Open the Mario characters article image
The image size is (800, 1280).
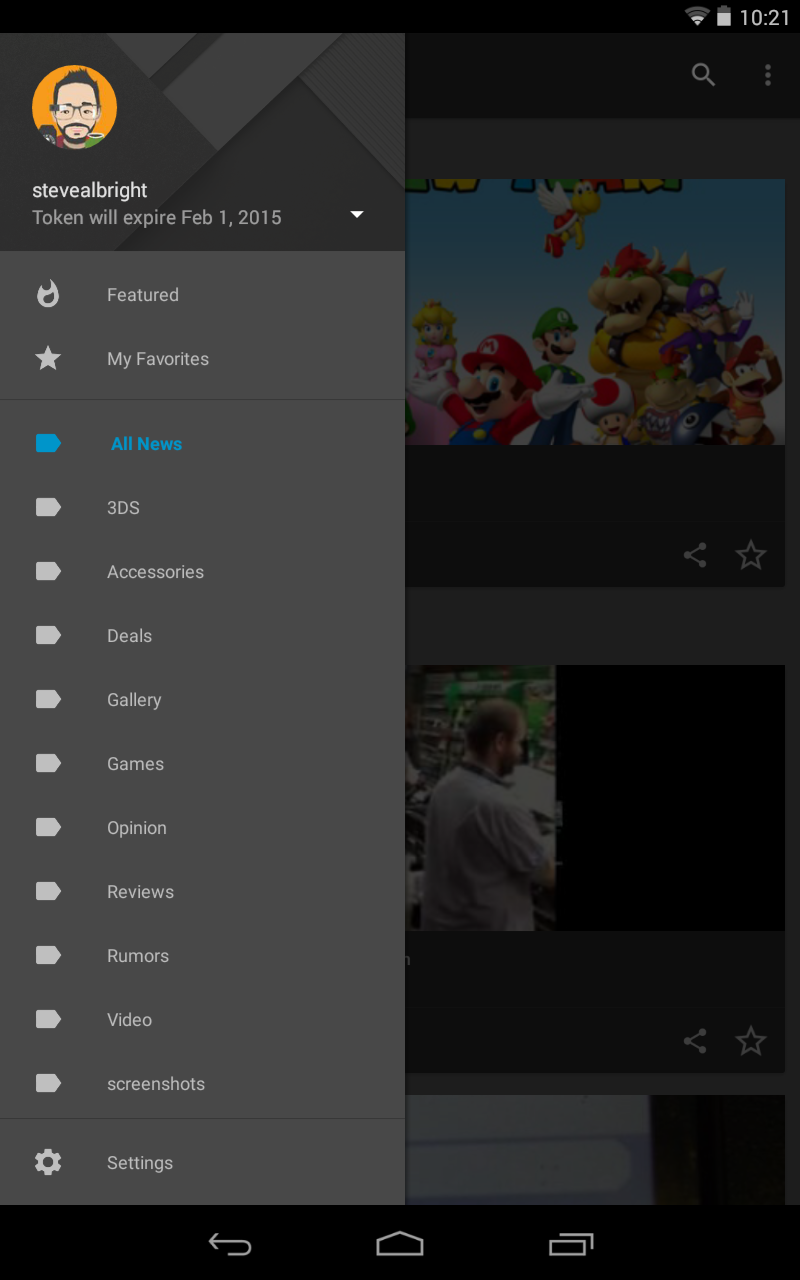click(595, 312)
